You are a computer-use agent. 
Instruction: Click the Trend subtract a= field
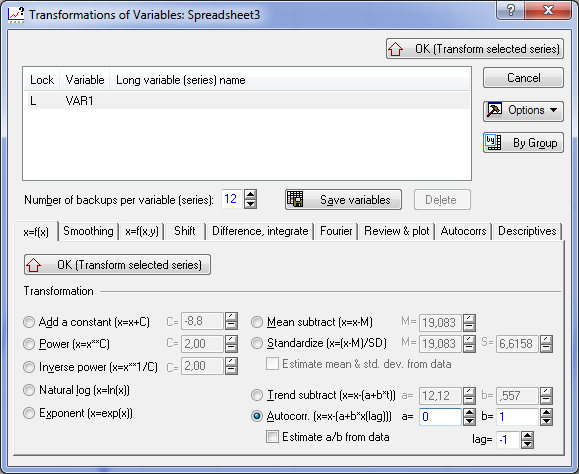tap(440, 396)
